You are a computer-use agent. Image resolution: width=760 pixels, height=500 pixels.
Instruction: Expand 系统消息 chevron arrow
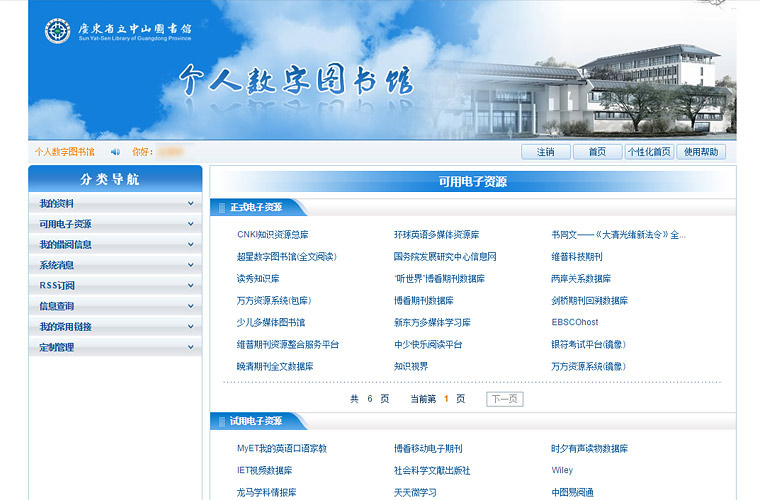[191, 265]
